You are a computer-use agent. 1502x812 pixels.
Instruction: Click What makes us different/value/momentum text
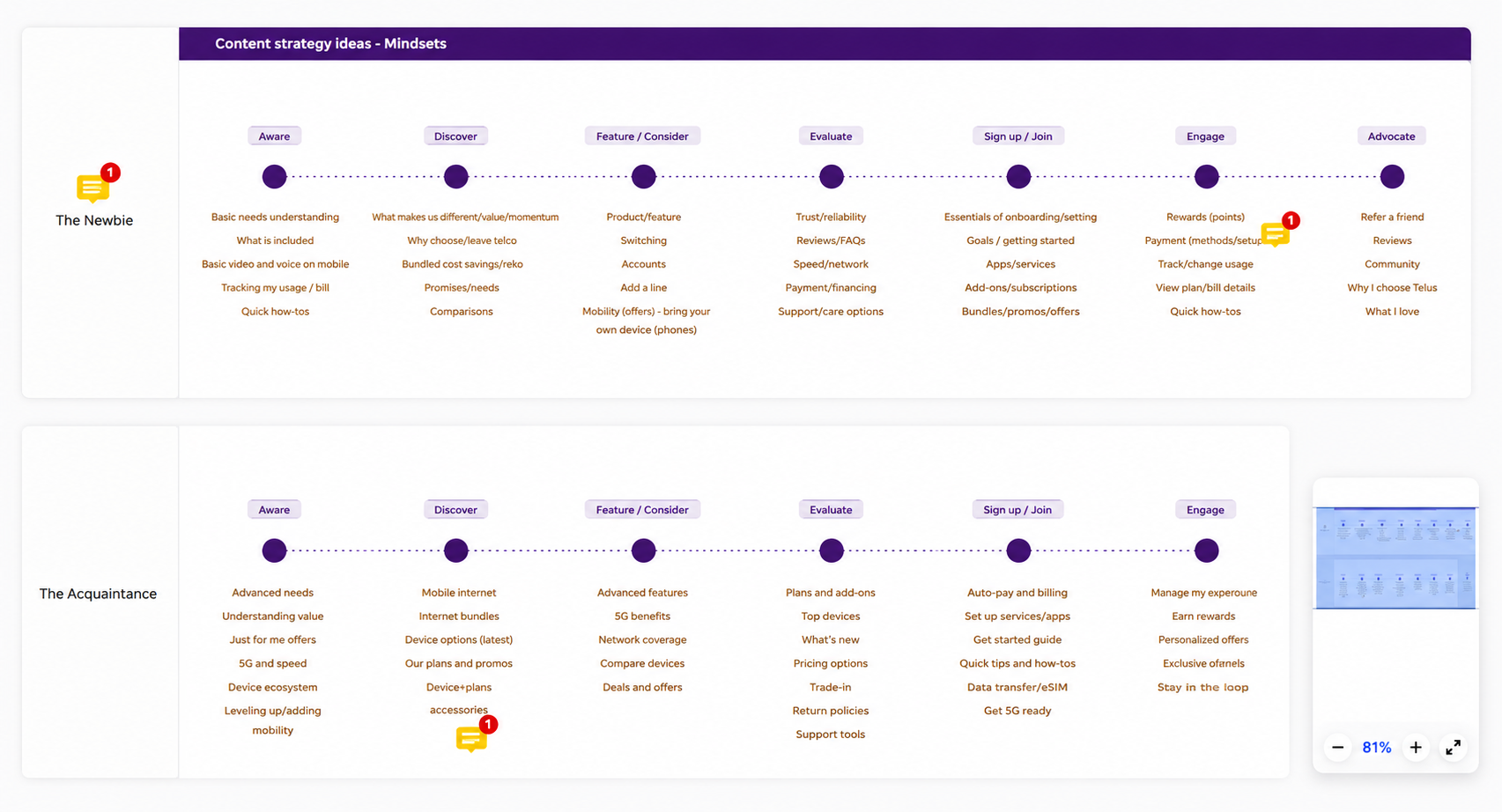click(x=465, y=217)
